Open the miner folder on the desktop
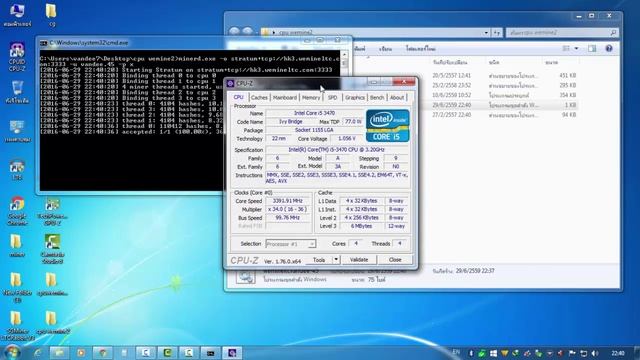 pyautogui.click(x=17, y=246)
